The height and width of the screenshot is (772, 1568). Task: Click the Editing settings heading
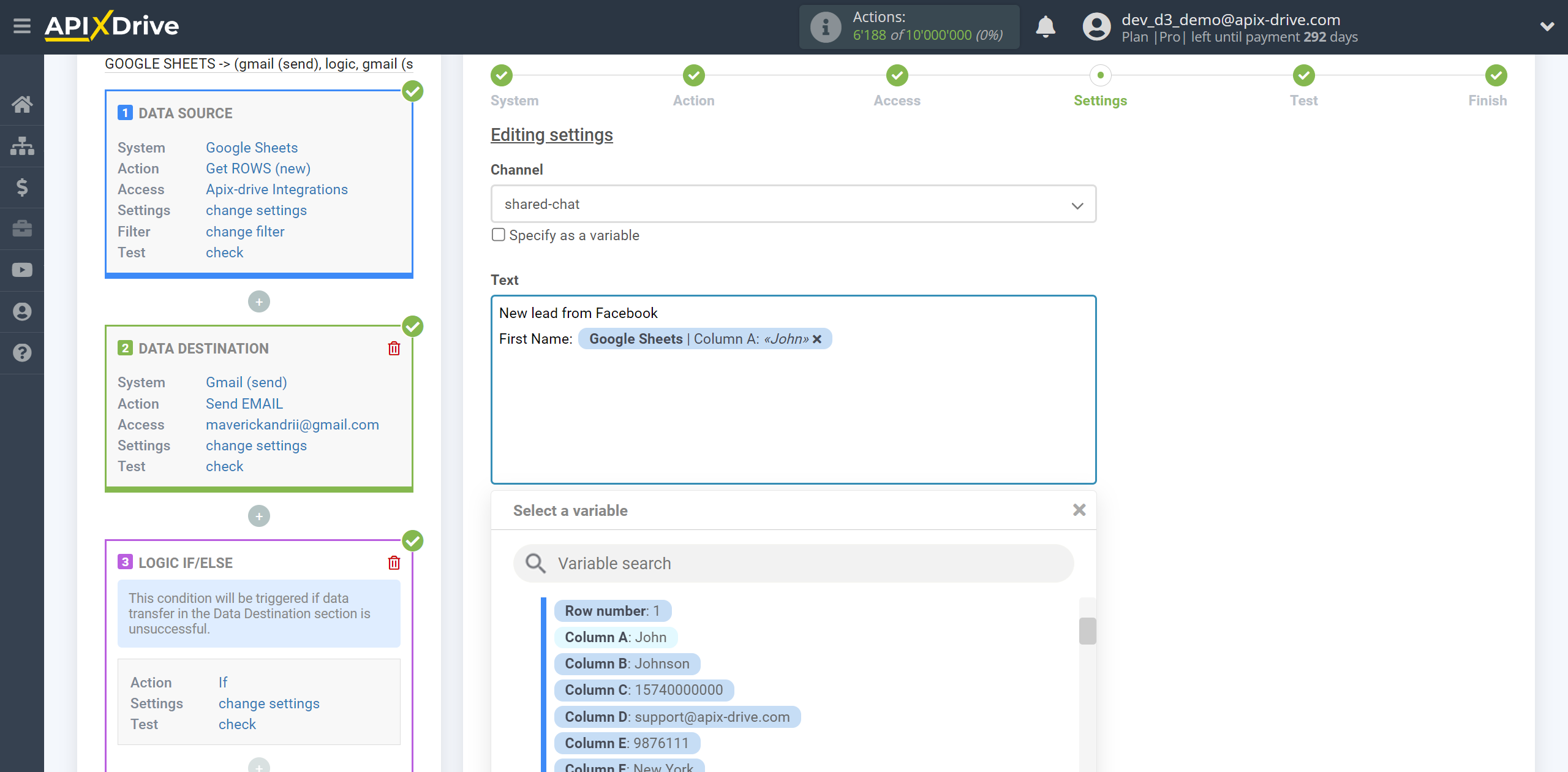click(x=551, y=135)
